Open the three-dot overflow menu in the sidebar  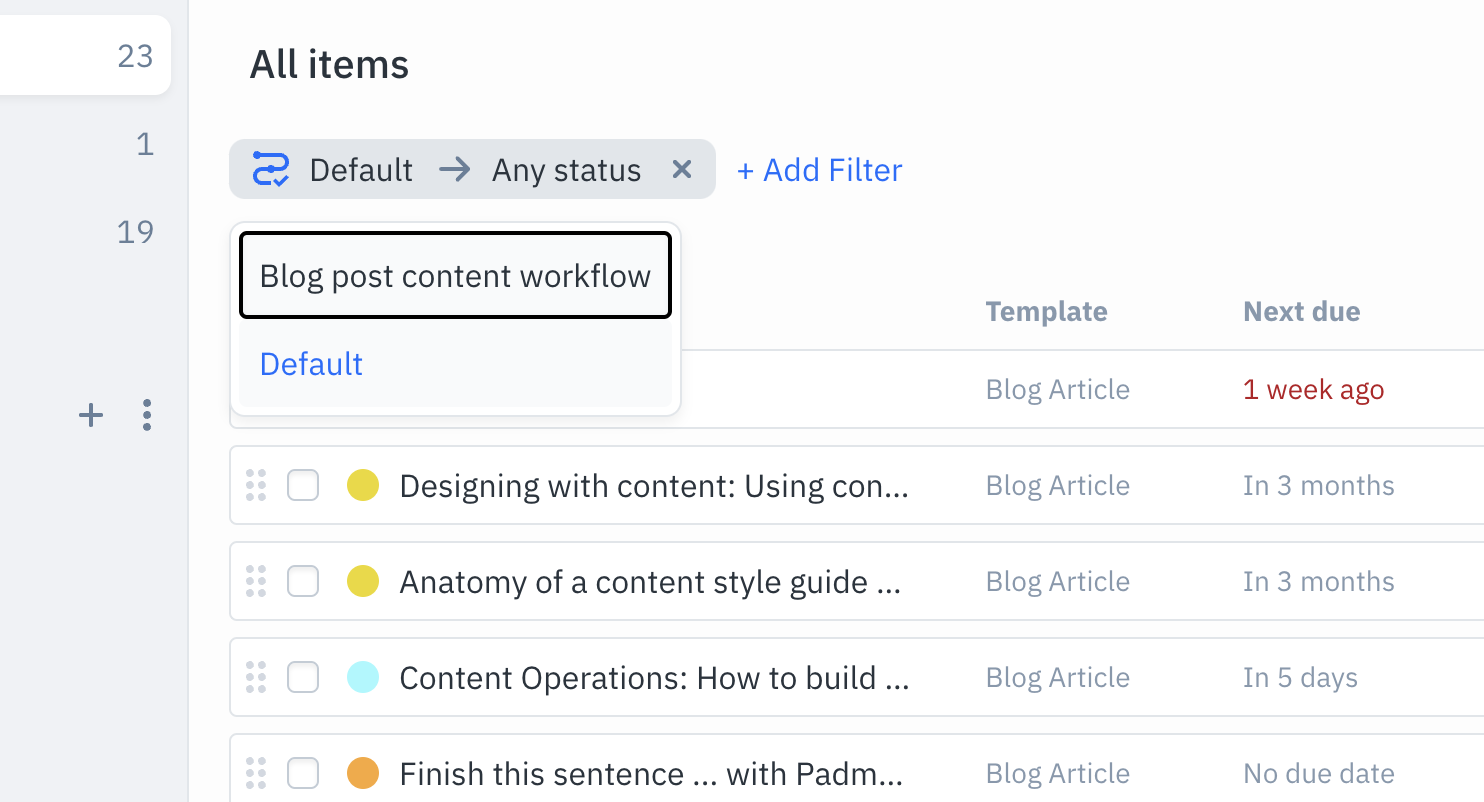point(146,415)
